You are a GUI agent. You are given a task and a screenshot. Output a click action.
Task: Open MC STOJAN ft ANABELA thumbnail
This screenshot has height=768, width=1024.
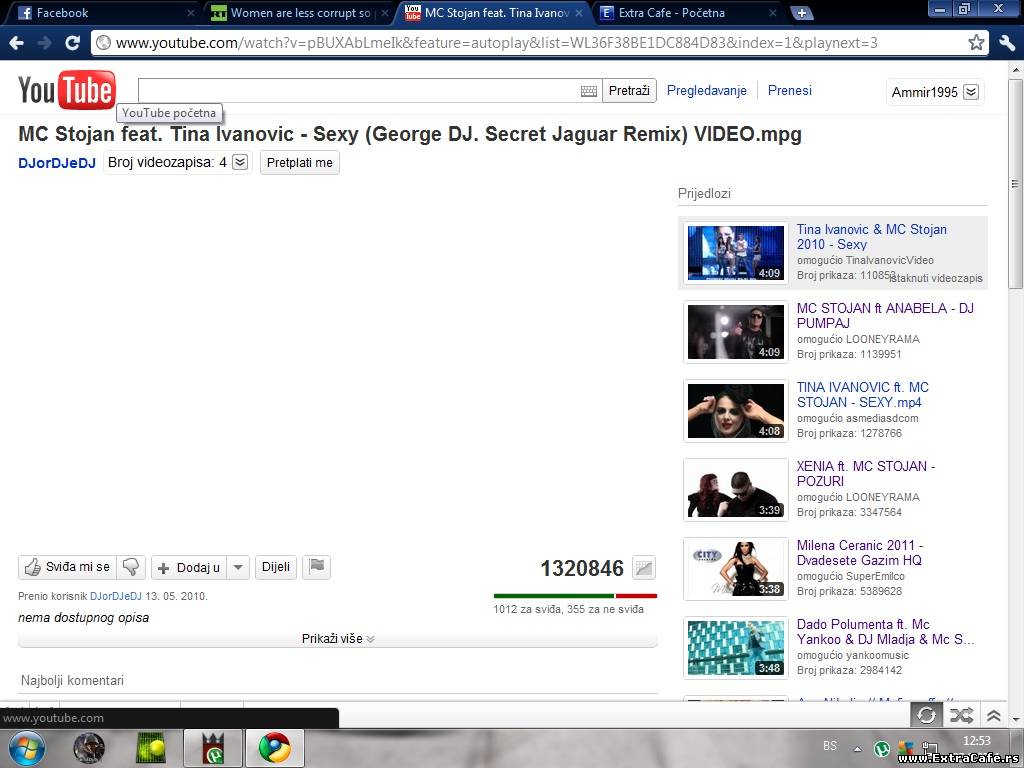(736, 332)
